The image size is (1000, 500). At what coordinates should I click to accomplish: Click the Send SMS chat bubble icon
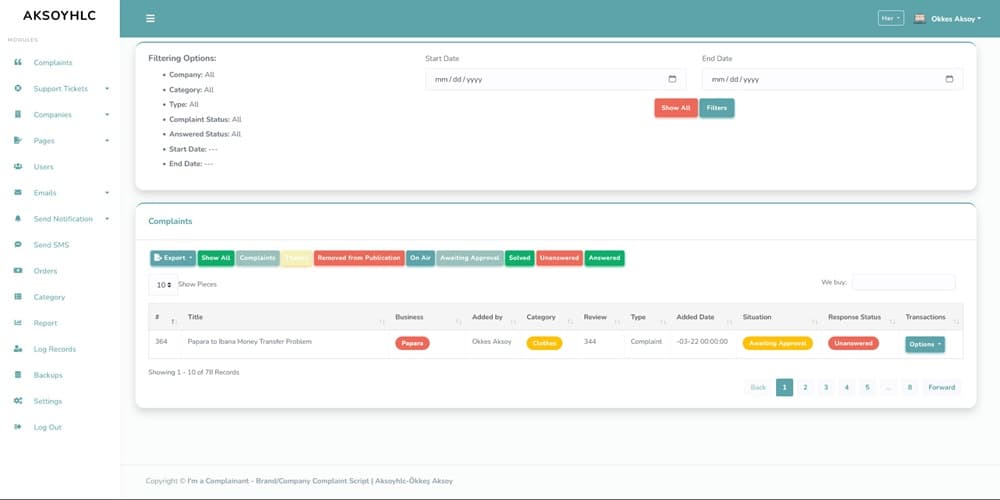point(18,244)
